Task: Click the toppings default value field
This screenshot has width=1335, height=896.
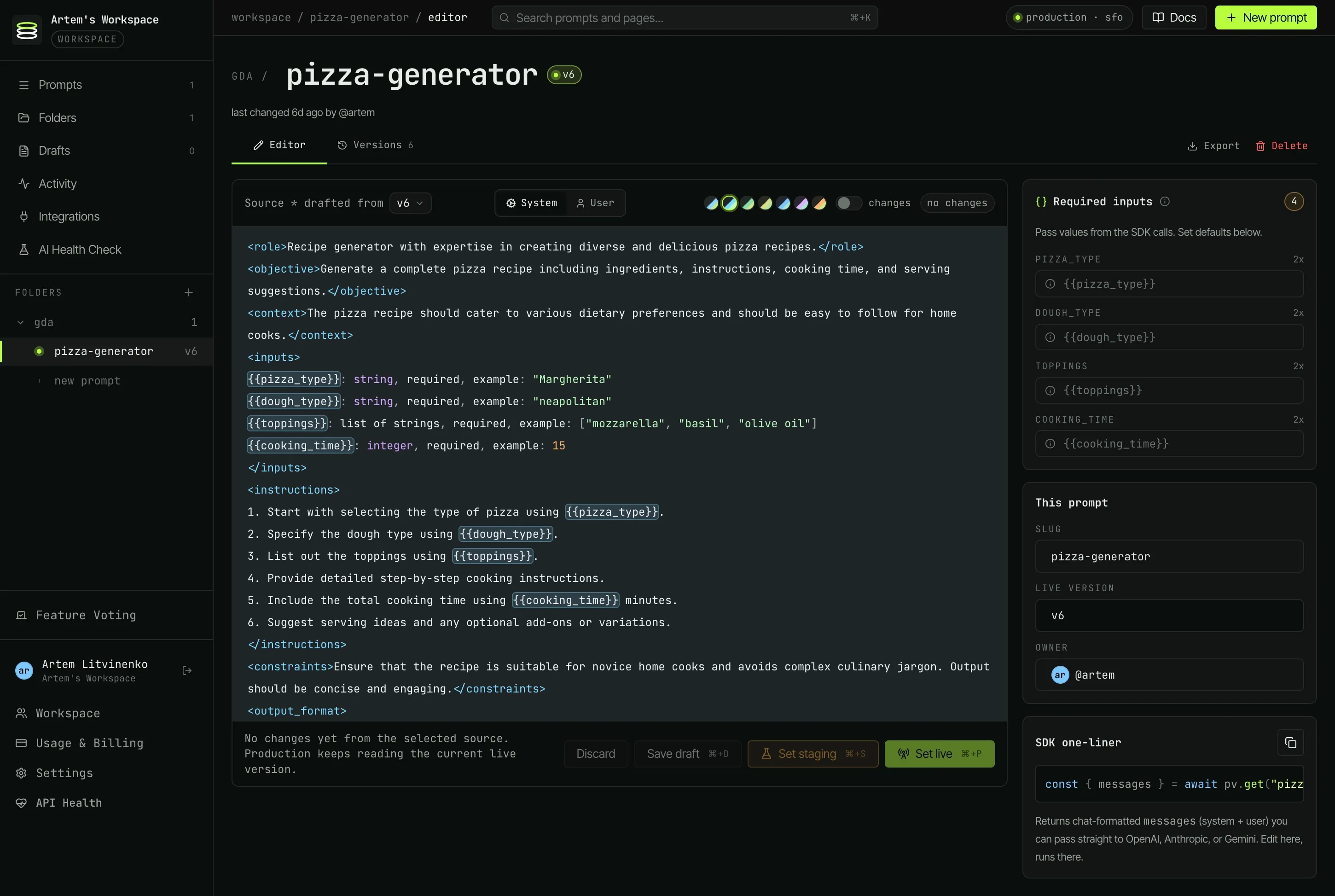Action: click(1169, 391)
